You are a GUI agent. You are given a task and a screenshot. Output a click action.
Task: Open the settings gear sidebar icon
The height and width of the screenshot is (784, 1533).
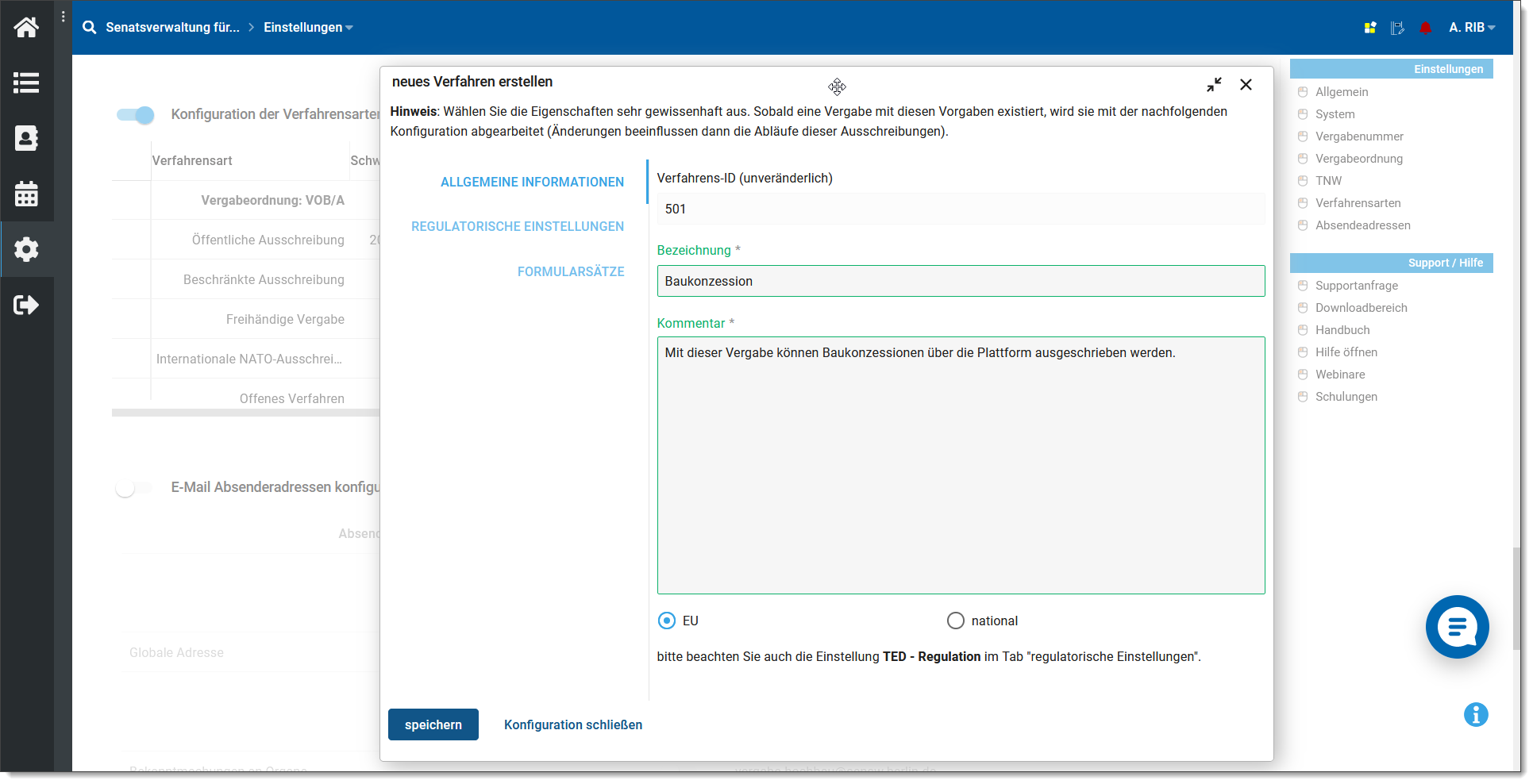click(26, 249)
